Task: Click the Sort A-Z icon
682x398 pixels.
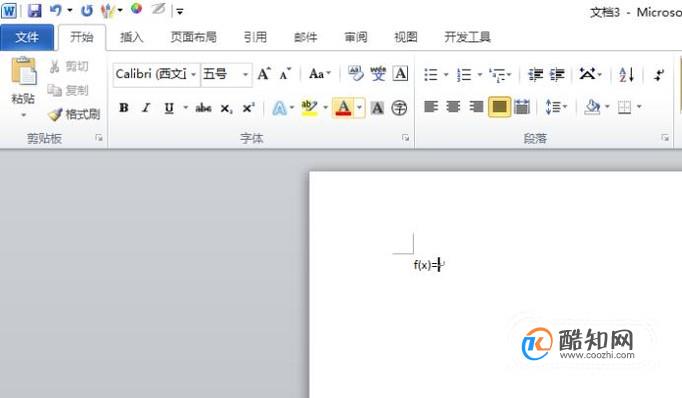Action: (x=626, y=74)
